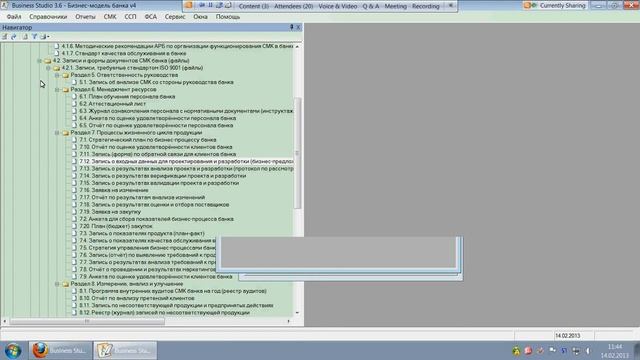Open the Окна menu
This screenshot has height=360, width=640.
[x=200, y=17]
